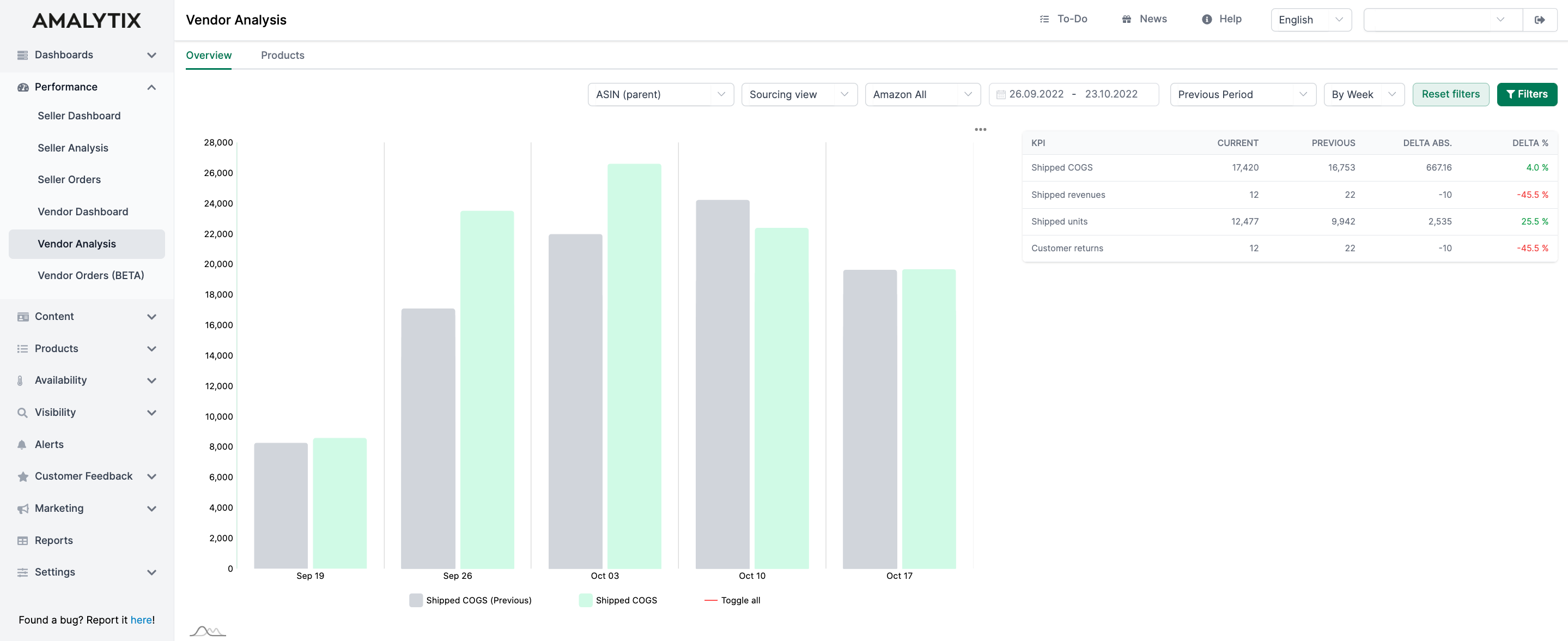Open the By Week dropdown

pyautogui.click(x=1364, y=94)
